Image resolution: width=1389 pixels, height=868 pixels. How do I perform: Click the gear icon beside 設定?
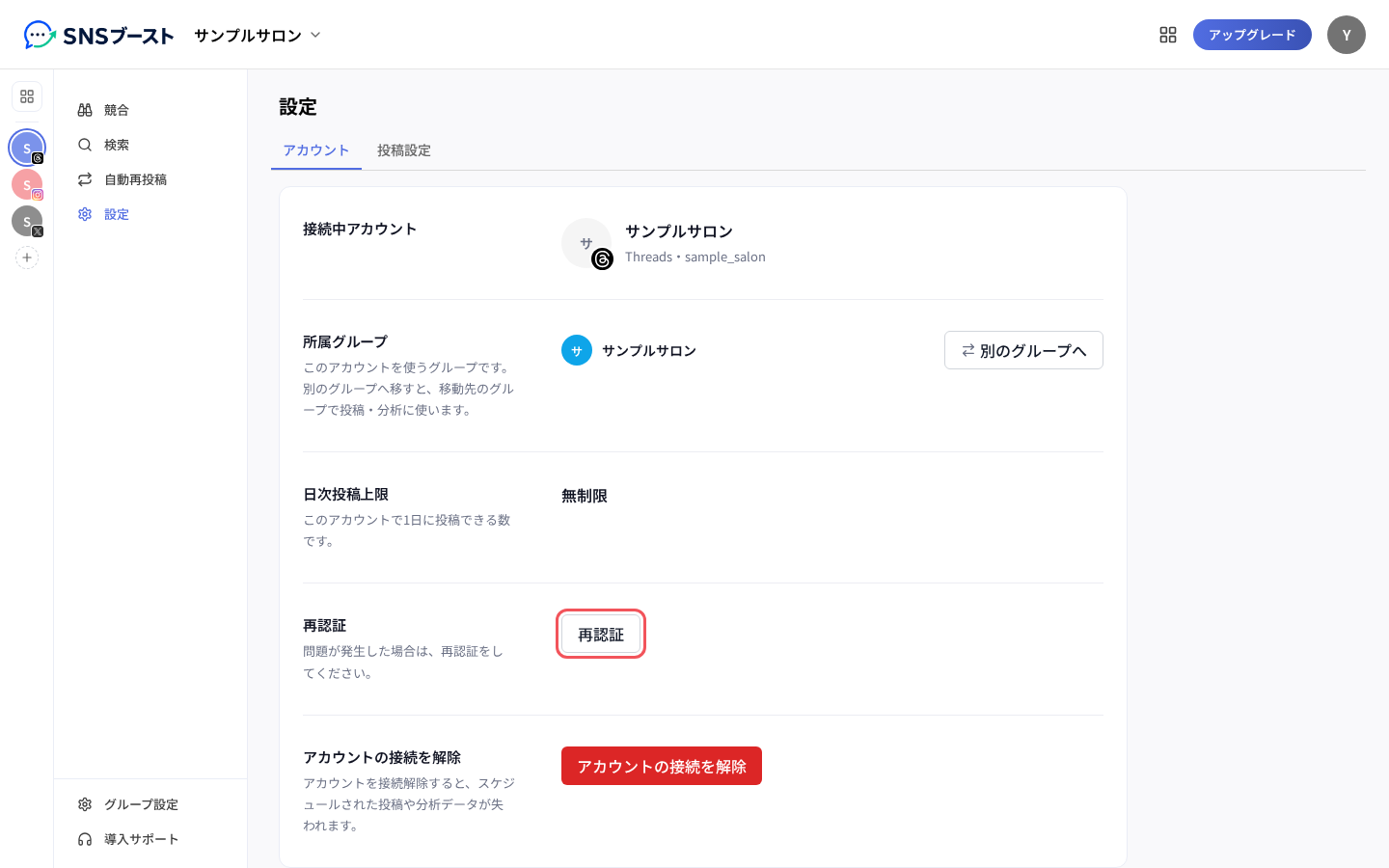pos(85,214)
